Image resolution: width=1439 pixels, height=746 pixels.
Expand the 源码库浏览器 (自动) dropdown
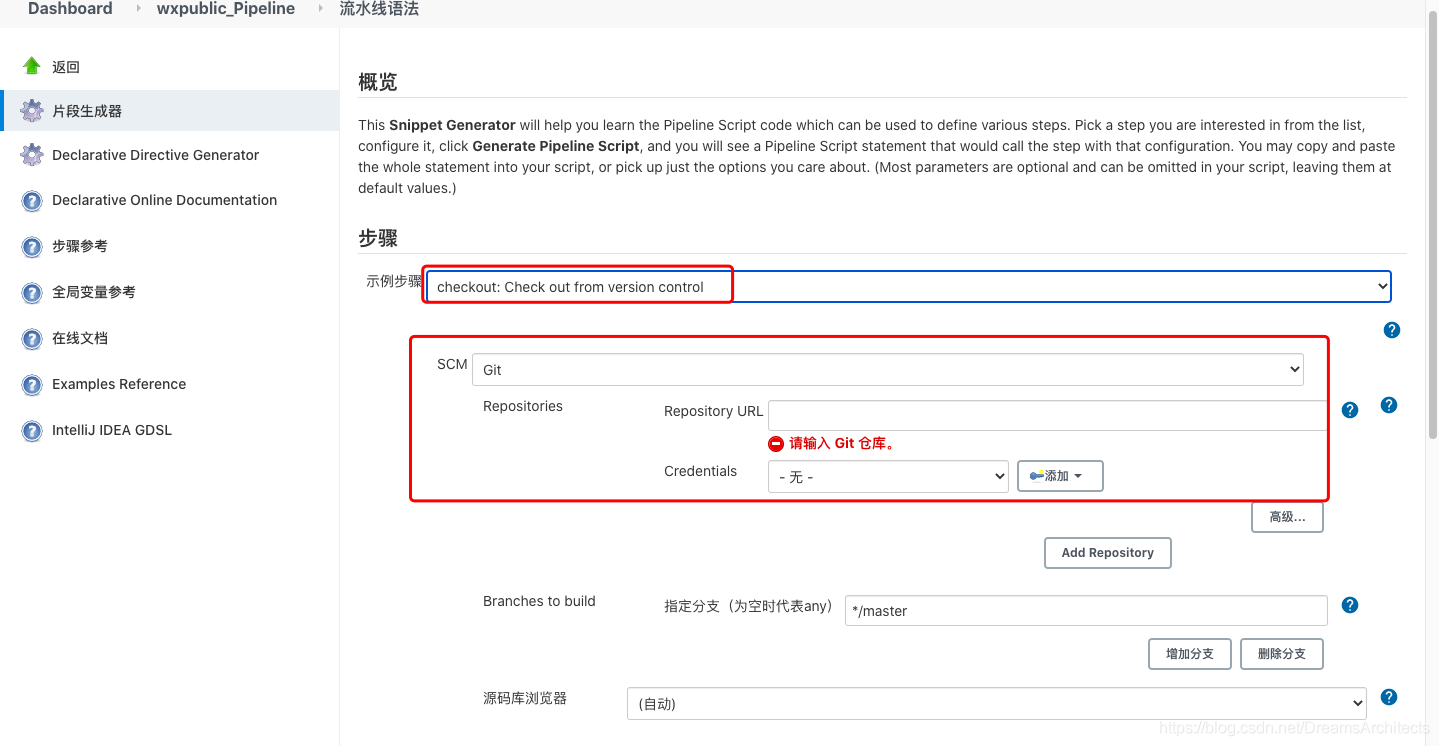pyautogui.click(x=996, y=703)
